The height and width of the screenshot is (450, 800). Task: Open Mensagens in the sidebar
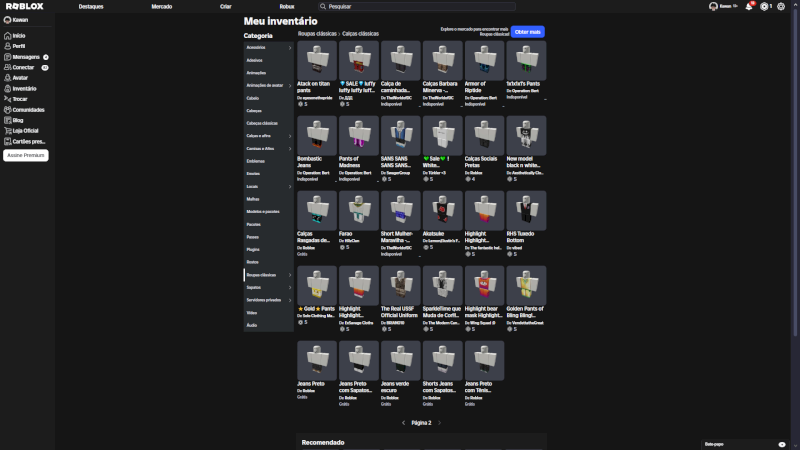pos(26,57)
